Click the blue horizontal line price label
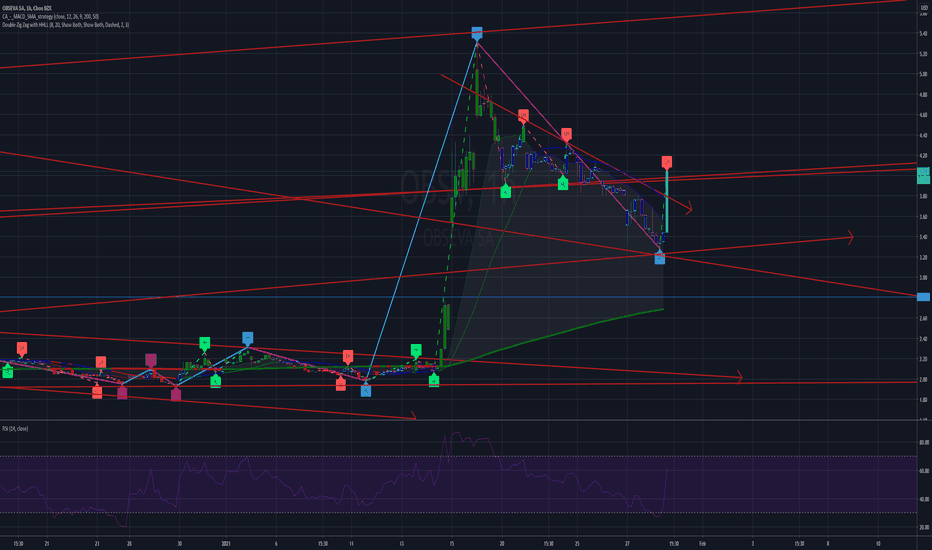This screenshot has height=550, width=932. (x=923, y=297)
